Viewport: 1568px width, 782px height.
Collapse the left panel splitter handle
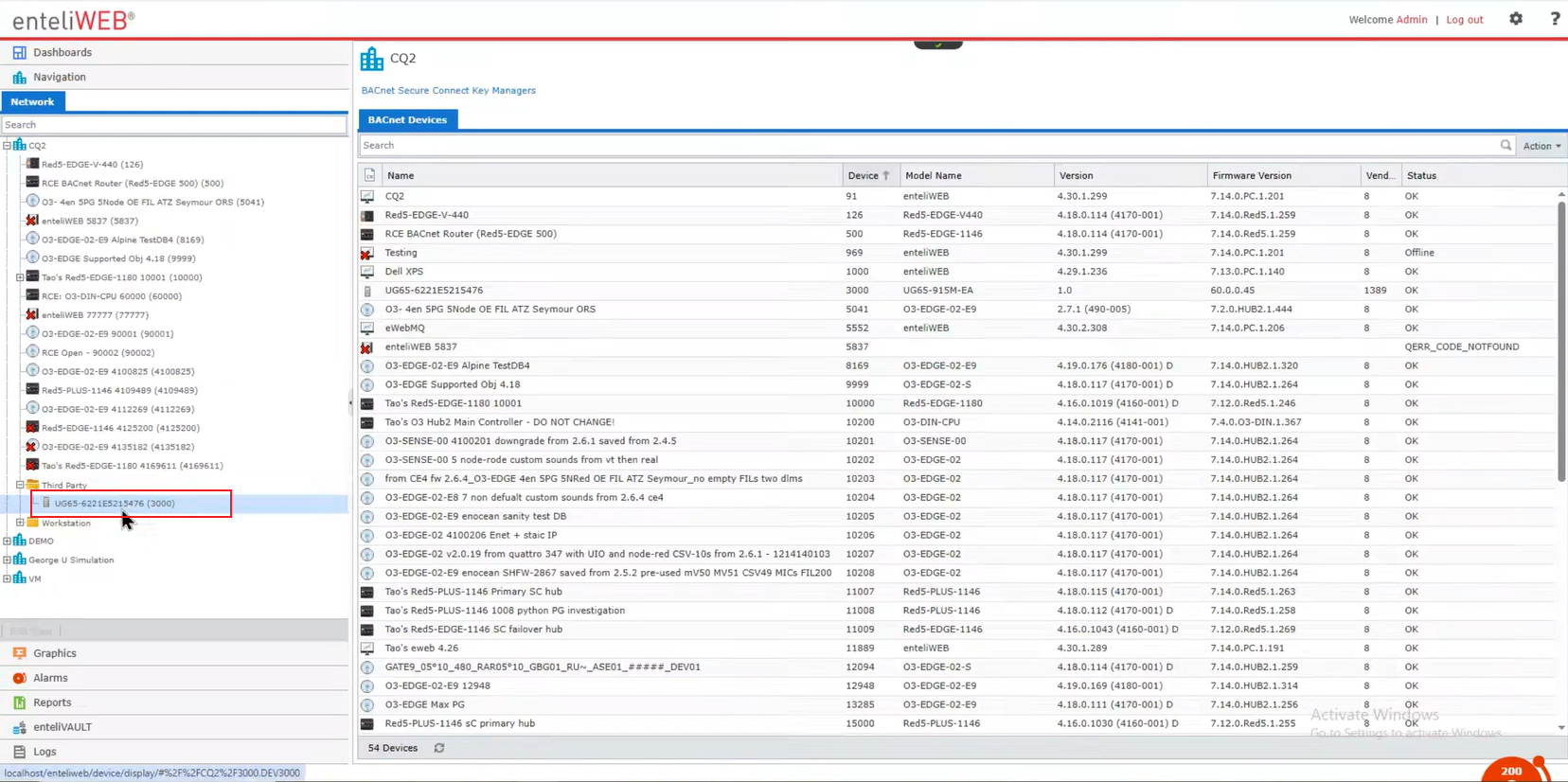350,402
